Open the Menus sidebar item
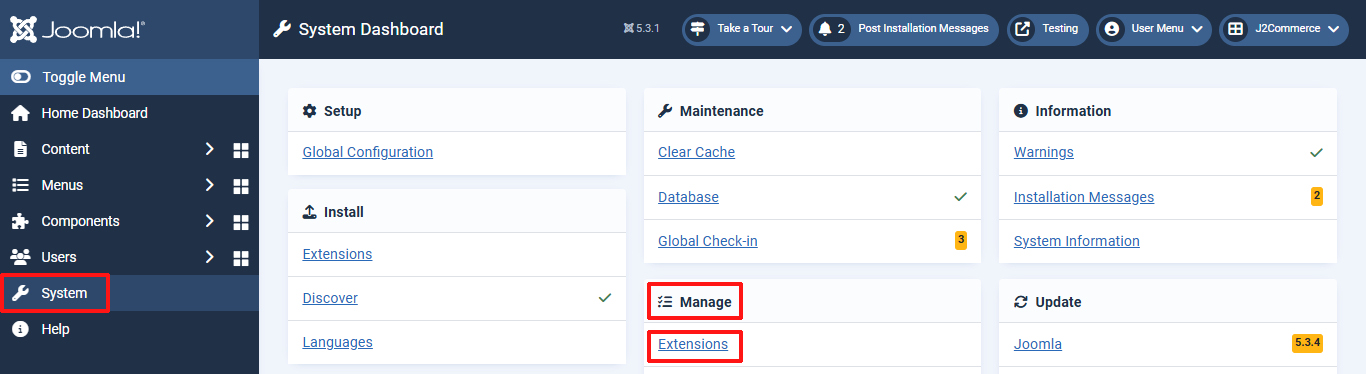1366x374 pixels. (x=62, y=185)
